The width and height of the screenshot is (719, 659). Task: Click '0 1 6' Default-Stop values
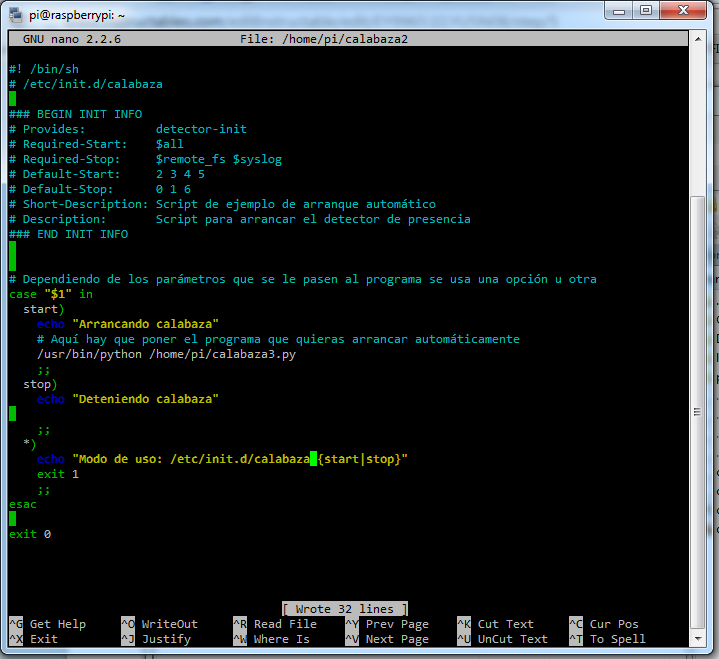[x=173, y=189]
